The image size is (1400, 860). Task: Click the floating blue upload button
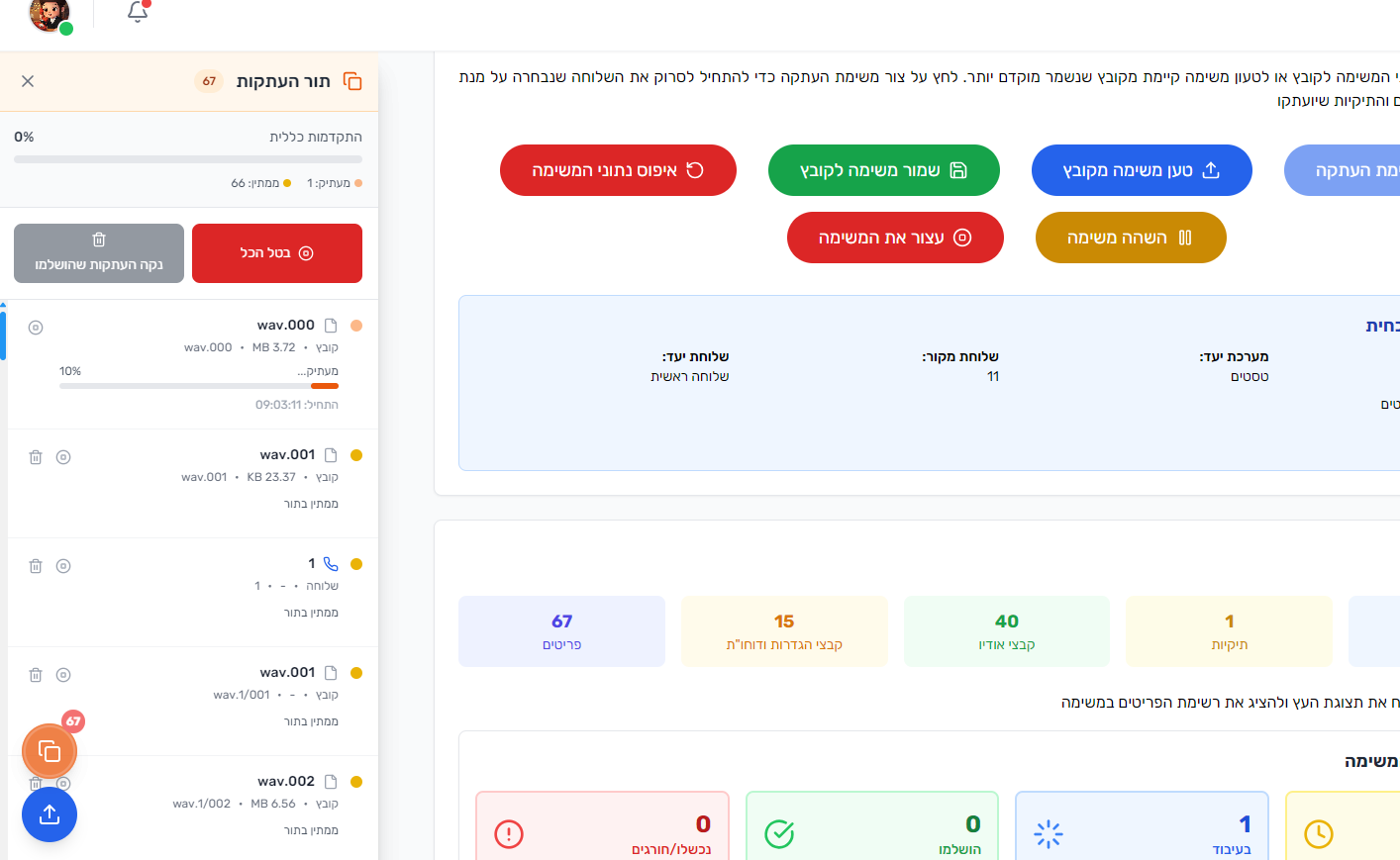click(x=50, y=814)
